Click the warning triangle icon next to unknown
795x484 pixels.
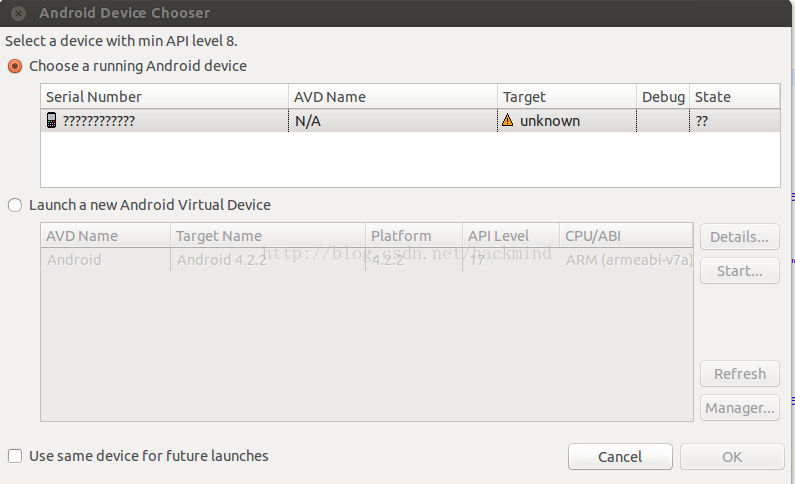point(508,120)
